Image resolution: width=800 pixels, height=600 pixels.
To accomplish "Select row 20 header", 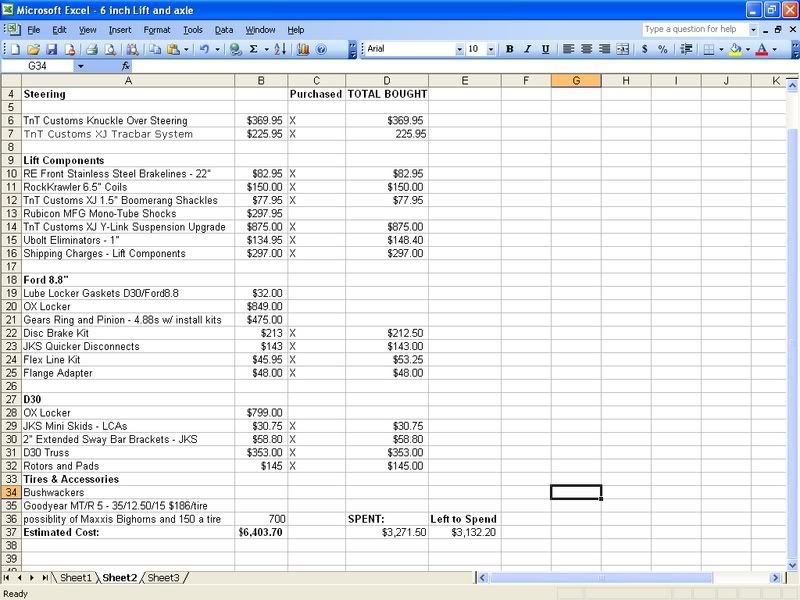I will [x=11, y=307].
